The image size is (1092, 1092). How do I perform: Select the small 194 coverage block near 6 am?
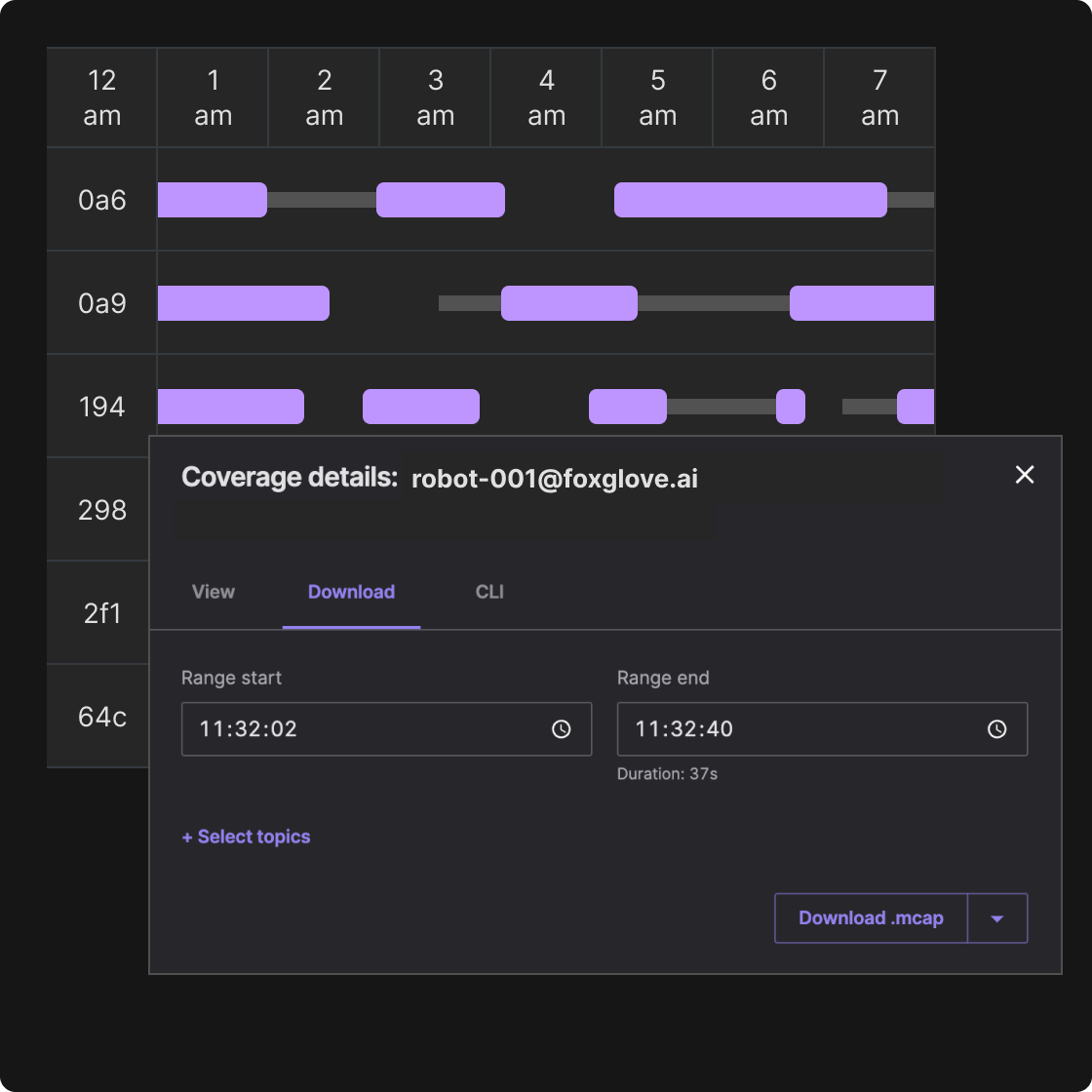(791, 407)
